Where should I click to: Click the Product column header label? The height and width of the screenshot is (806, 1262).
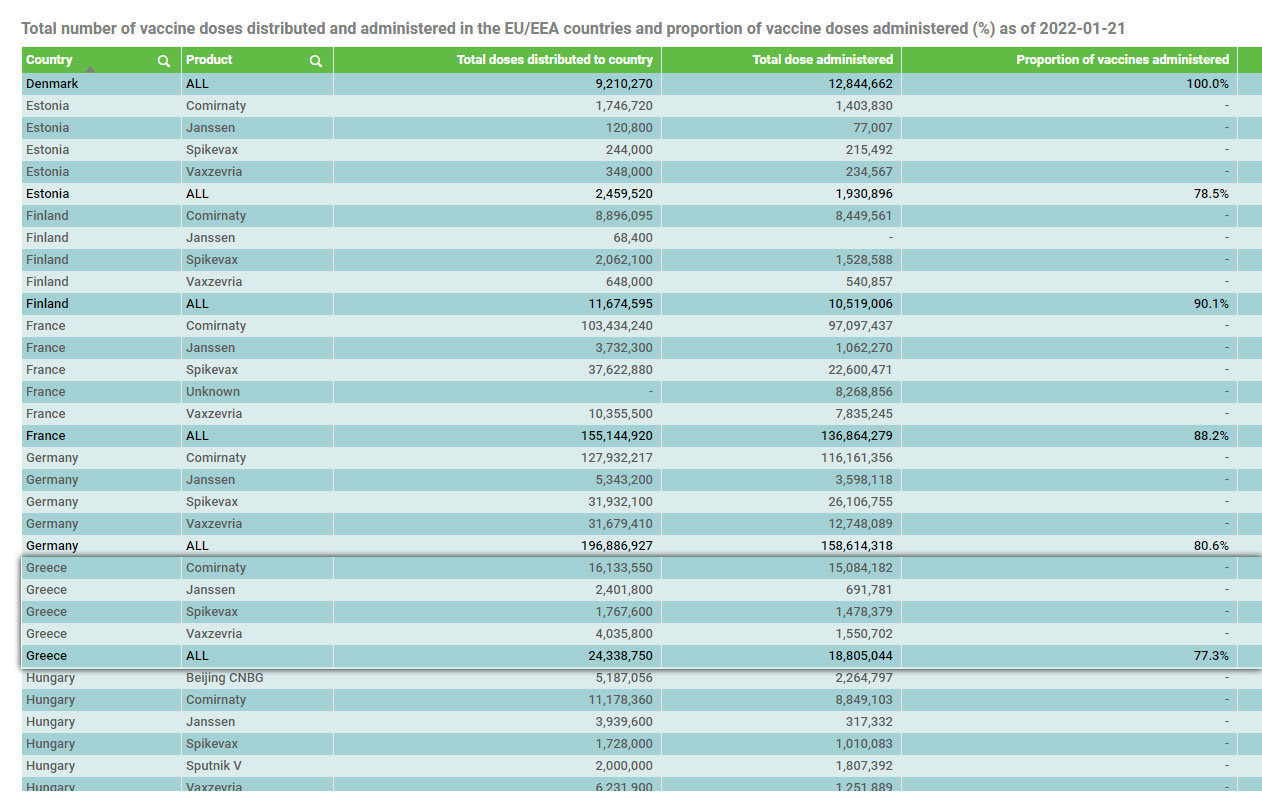click(209, 60)
